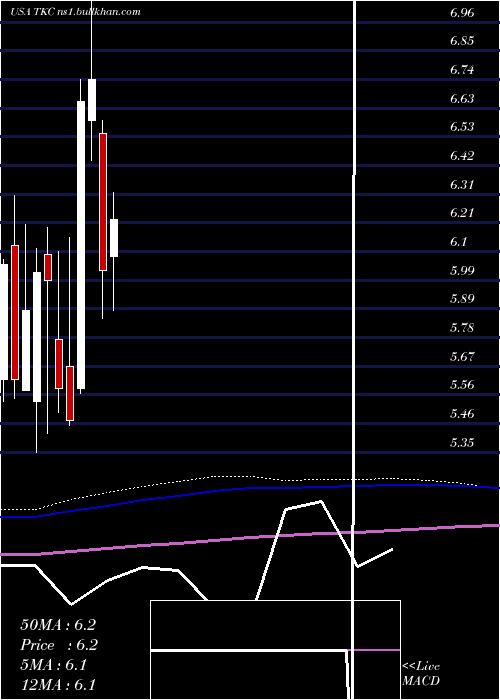The image size is (500, 700).
Task: Click the 5.46 price axis label
Action: (x=462, y=414)
